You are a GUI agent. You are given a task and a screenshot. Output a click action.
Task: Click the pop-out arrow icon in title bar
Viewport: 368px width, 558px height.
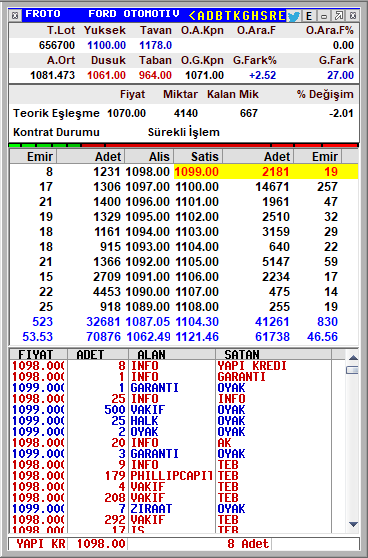[339, 16]
